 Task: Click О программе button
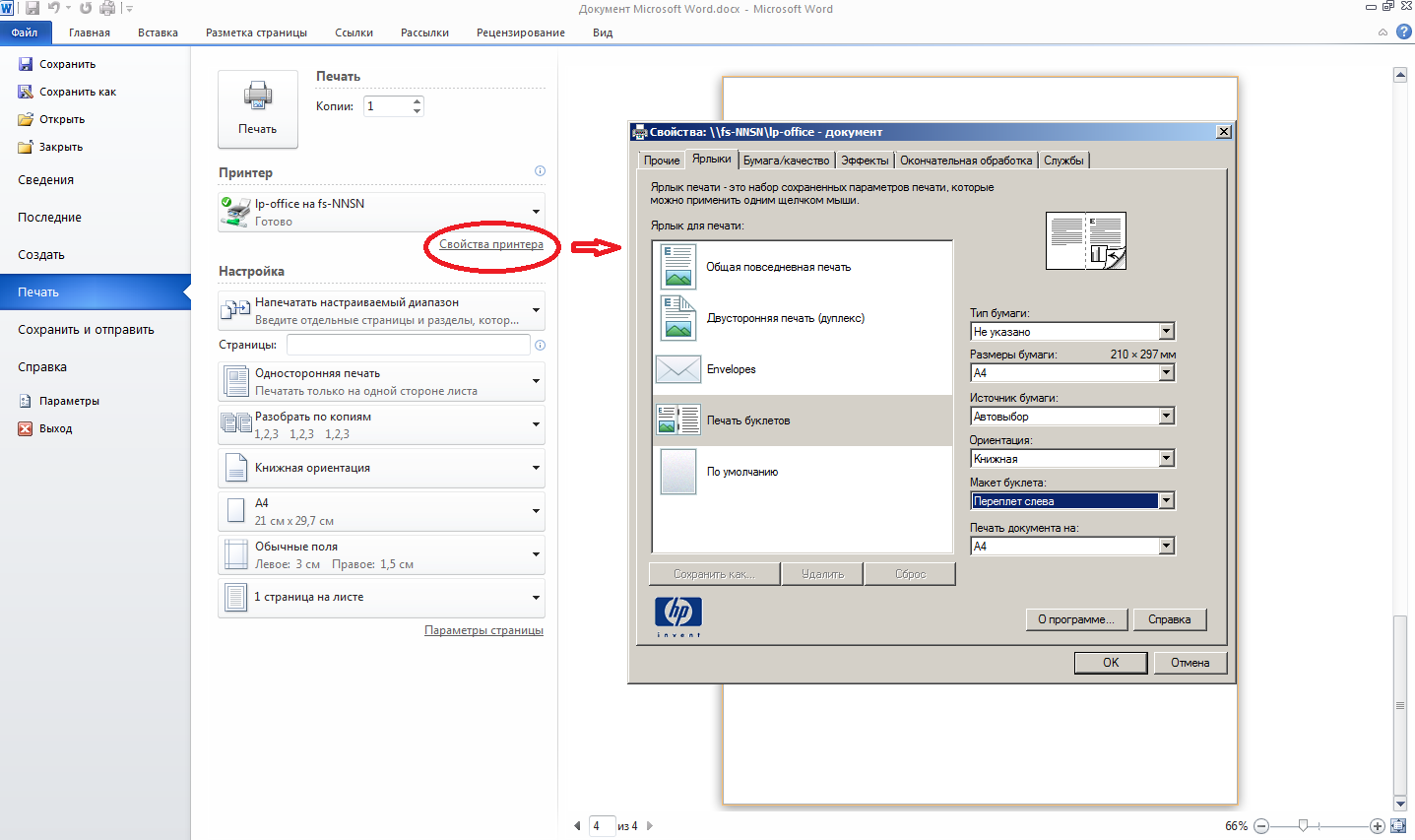1075,619
